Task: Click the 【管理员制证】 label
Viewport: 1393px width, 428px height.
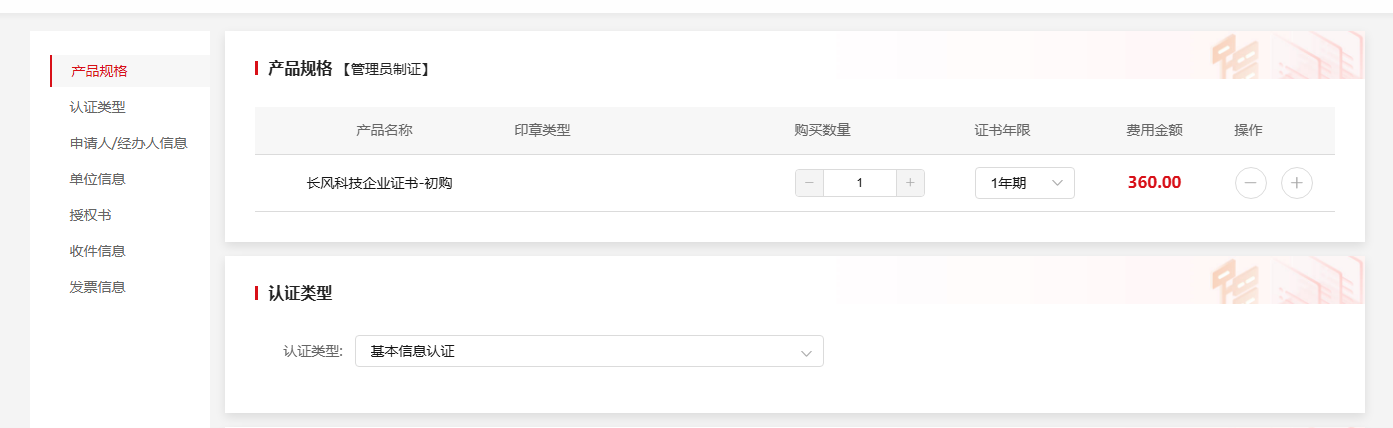Action: point(385,70)
